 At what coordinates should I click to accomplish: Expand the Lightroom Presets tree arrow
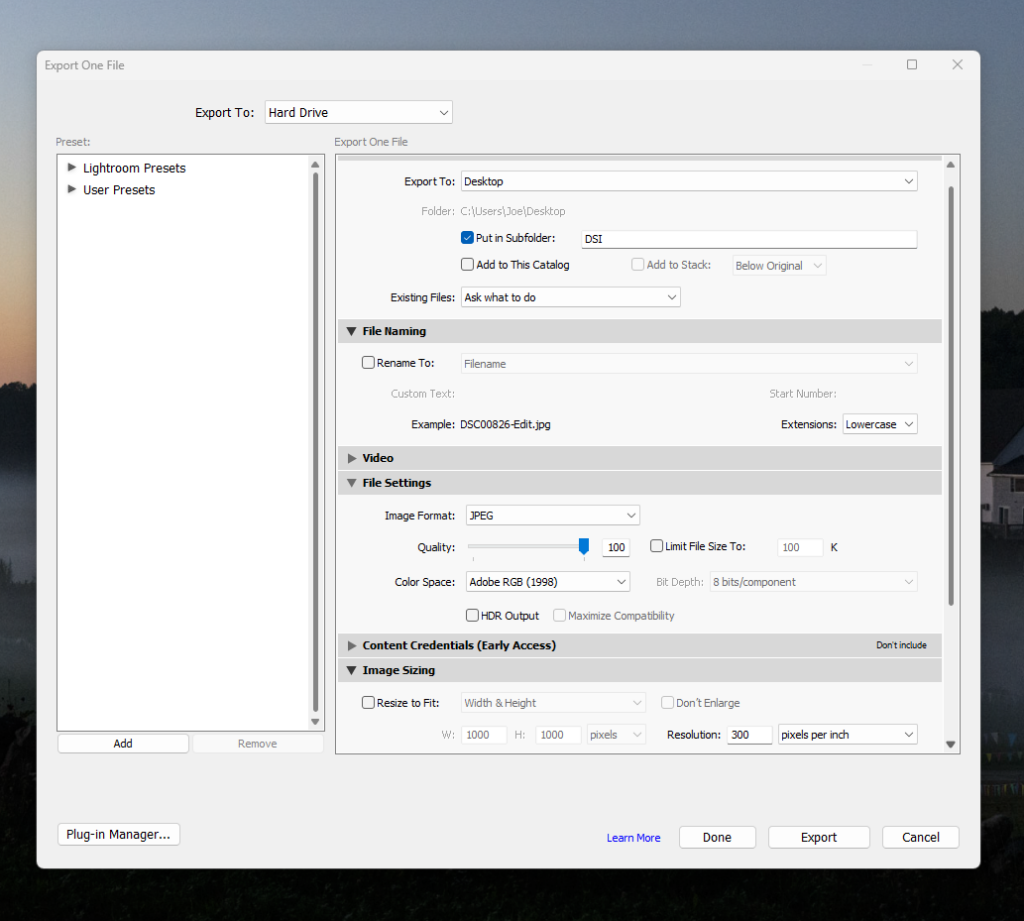pyautogui.click(x=72, y=168)
